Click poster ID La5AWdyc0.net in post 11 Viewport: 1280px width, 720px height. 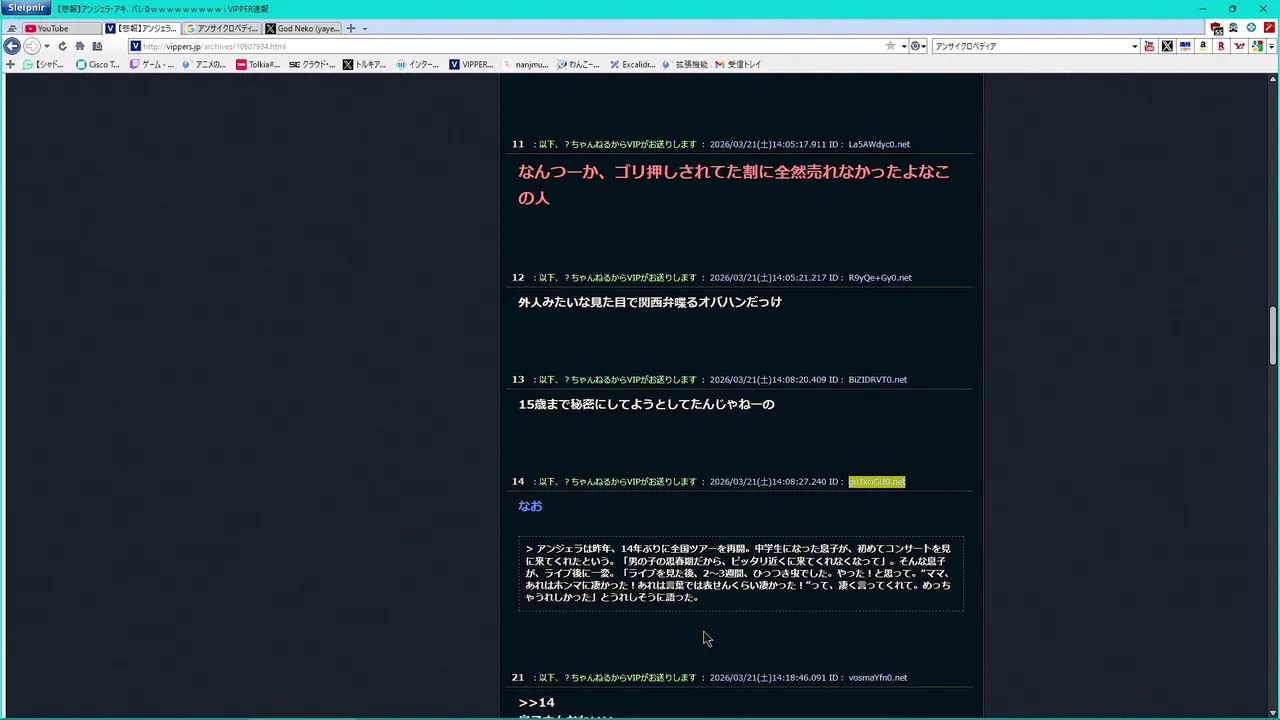(879, 144)
